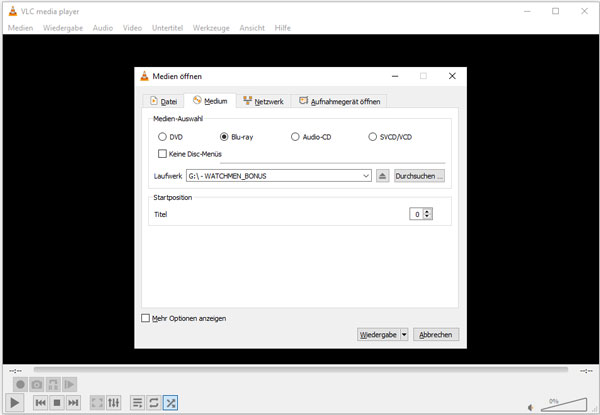Click VLC cone icon in main title bar
The width and height of the screenshot is (600, 415).
(13, 11)
